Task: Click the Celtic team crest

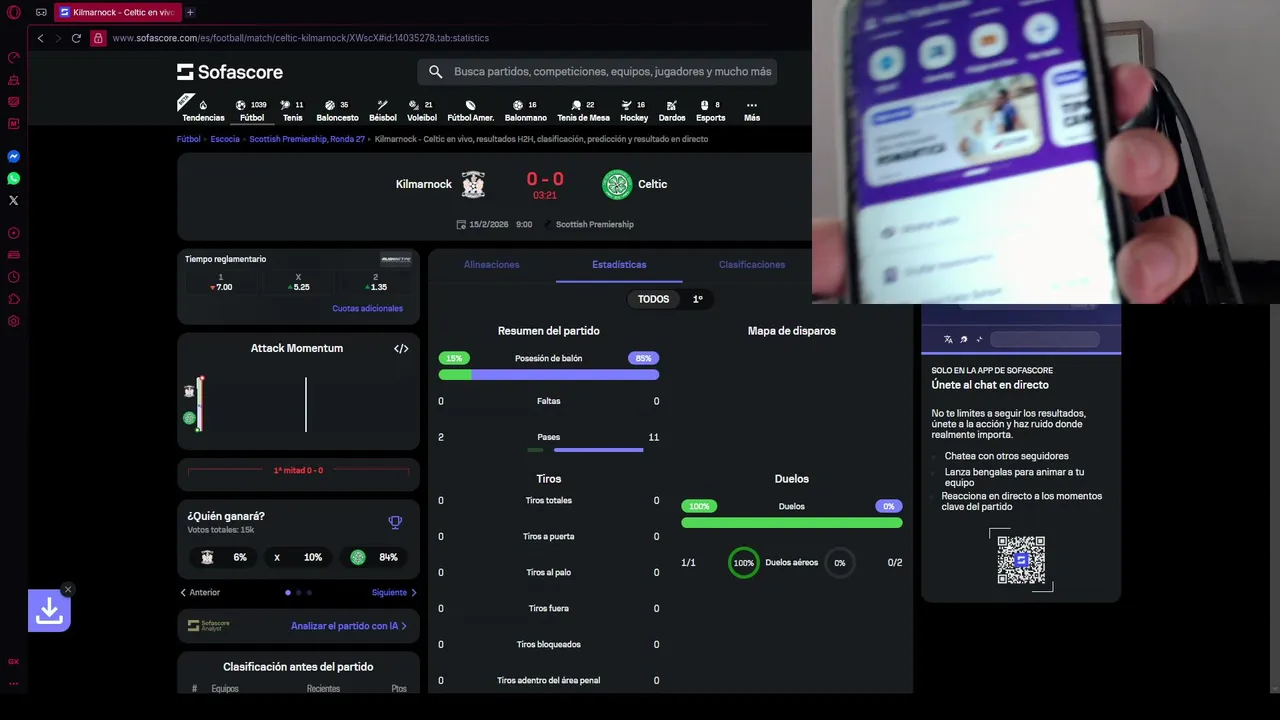Action: [x=617, y=184]
